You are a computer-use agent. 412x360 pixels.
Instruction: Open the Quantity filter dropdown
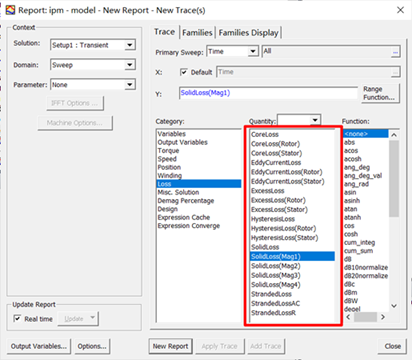point(315,120)
